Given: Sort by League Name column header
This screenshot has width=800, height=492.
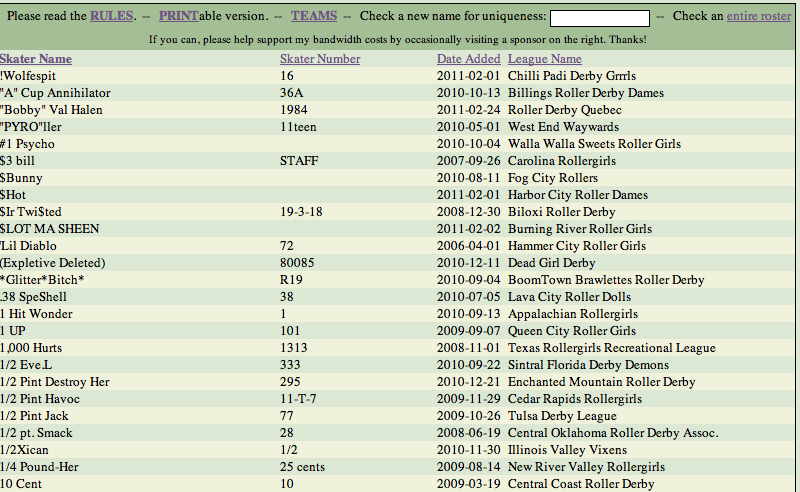Looking at the screenshot, I should coord(544,59).
